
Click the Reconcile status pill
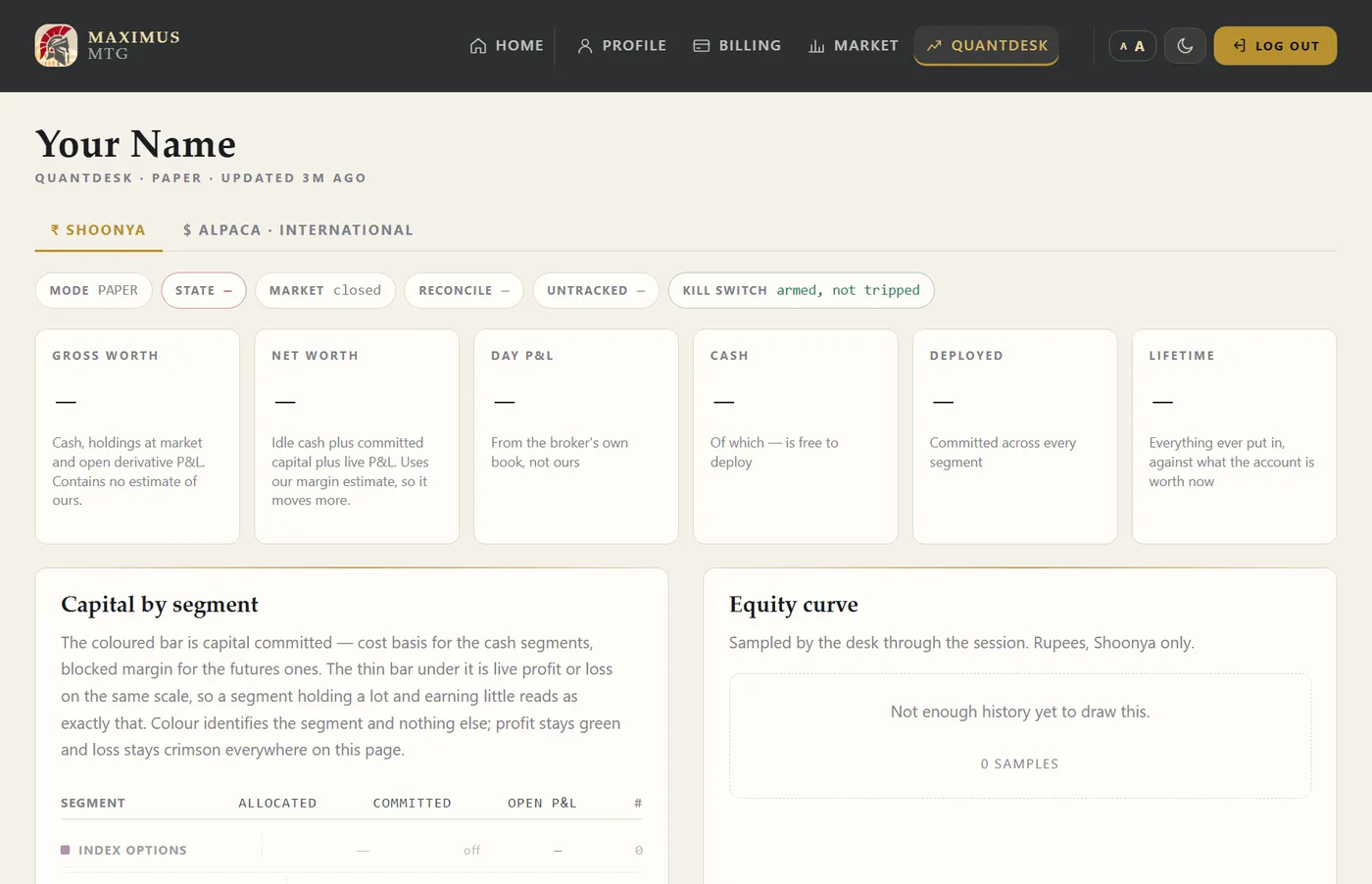click(x=464, y=290)
